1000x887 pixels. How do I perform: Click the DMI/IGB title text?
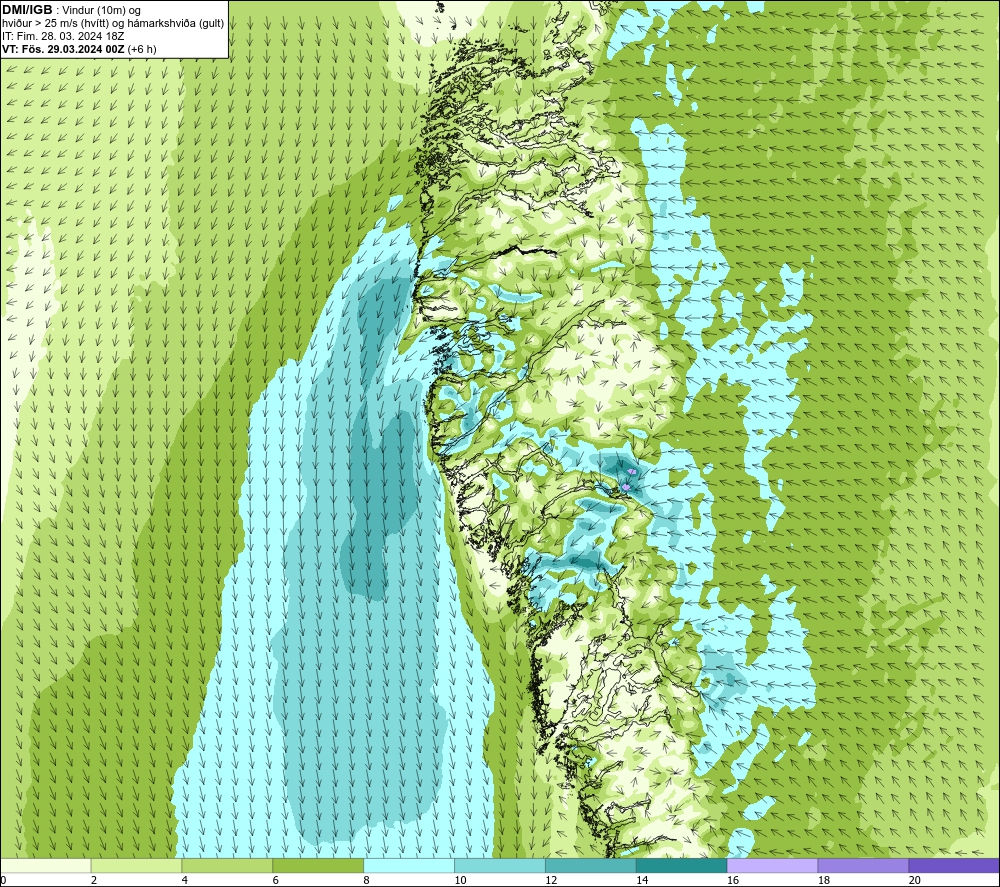[x=27, y=10]
